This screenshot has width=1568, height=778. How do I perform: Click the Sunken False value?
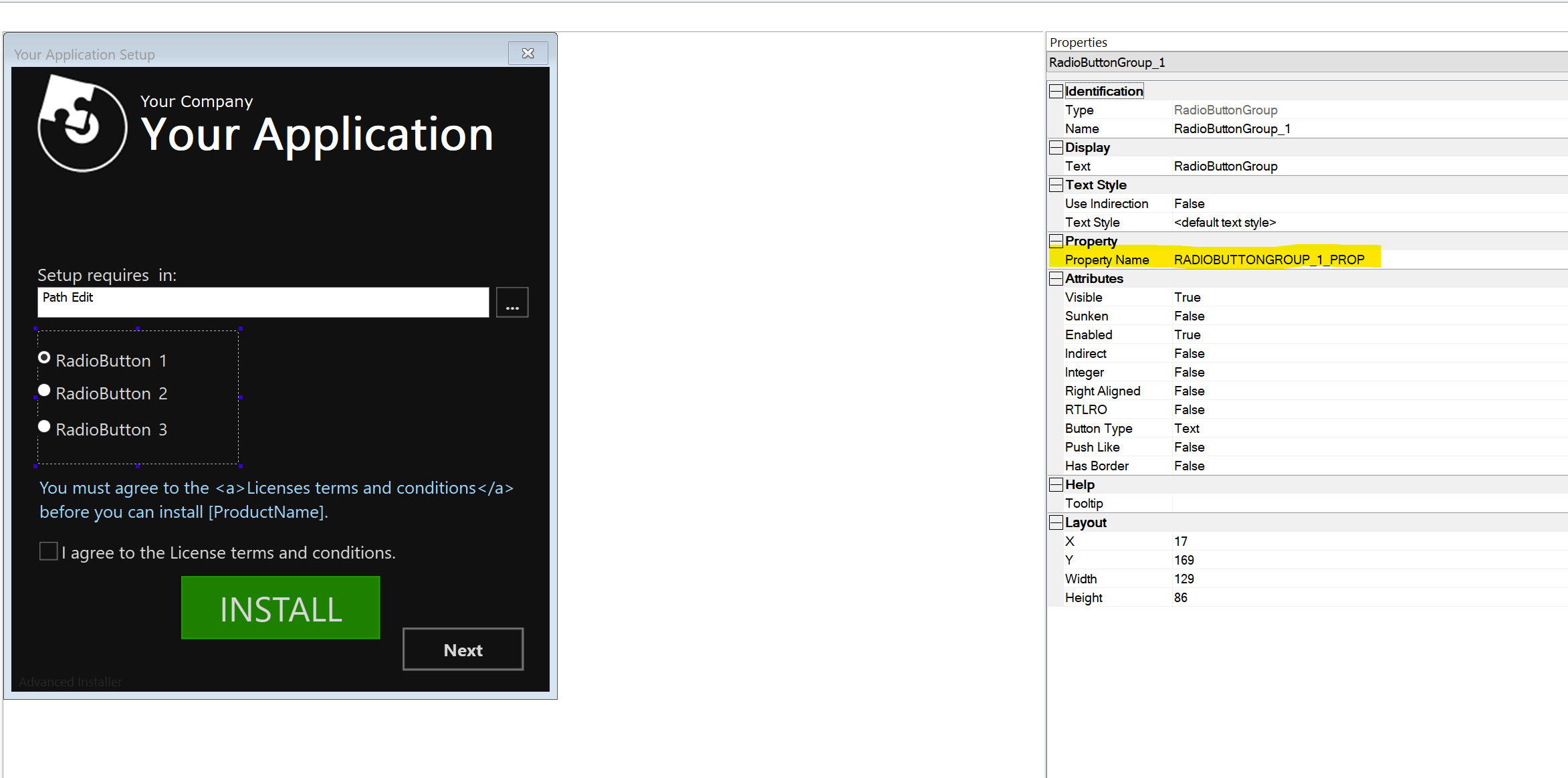(x=1189, y=316)
